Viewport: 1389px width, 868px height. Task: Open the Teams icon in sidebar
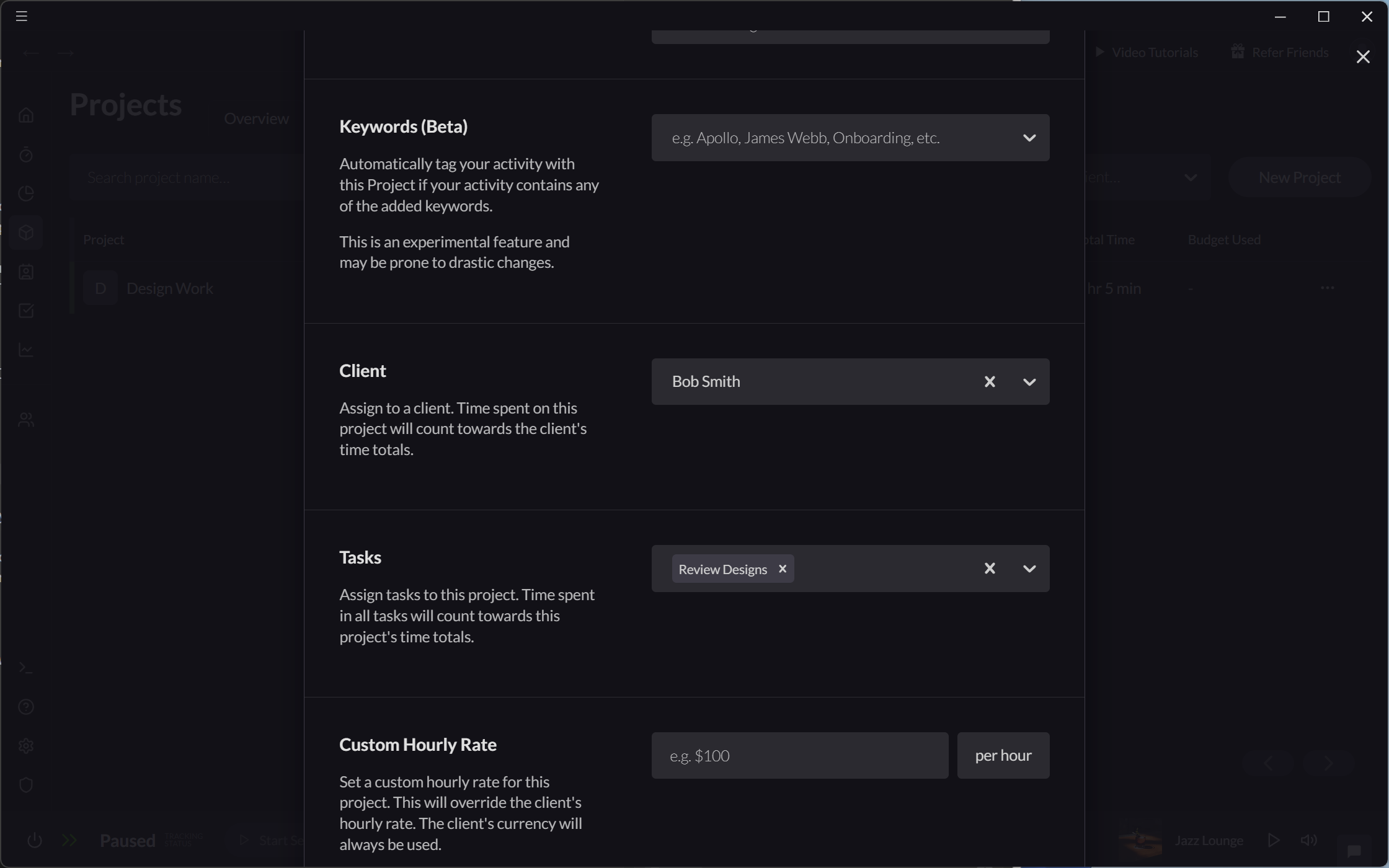point(25,419)
